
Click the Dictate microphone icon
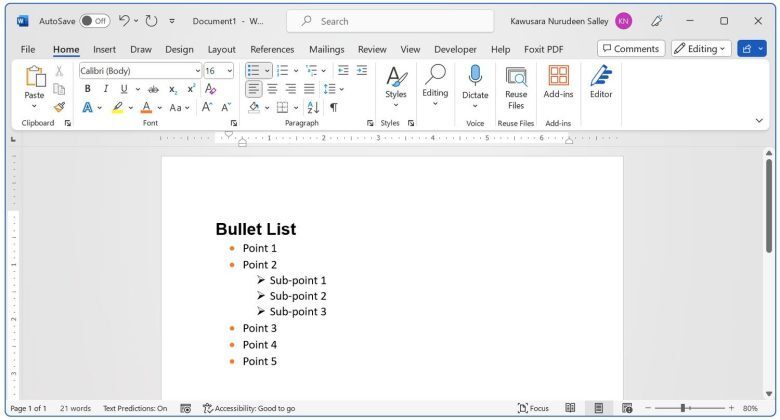click(x=475, y=76)
